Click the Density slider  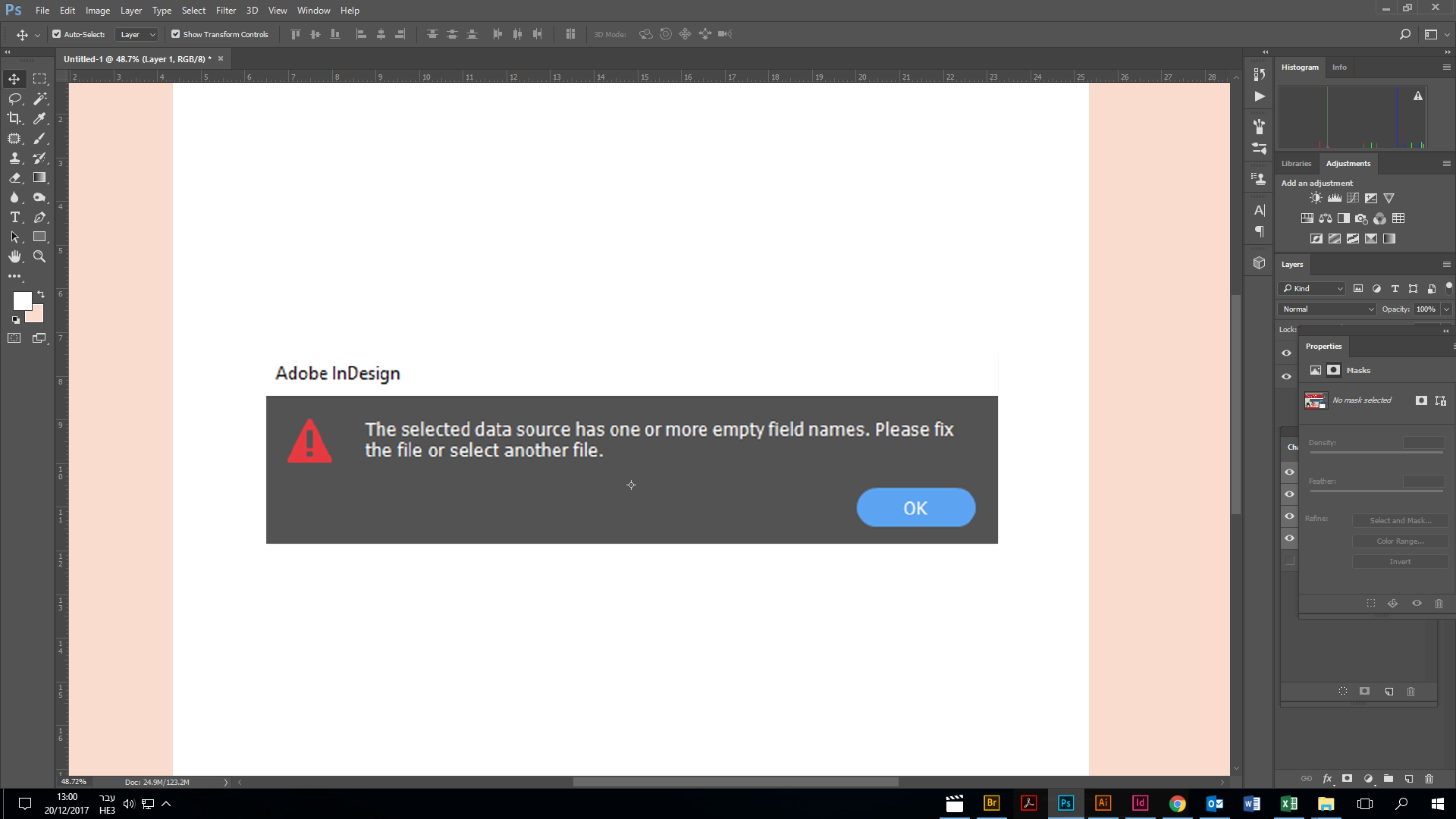(1376, 453)
